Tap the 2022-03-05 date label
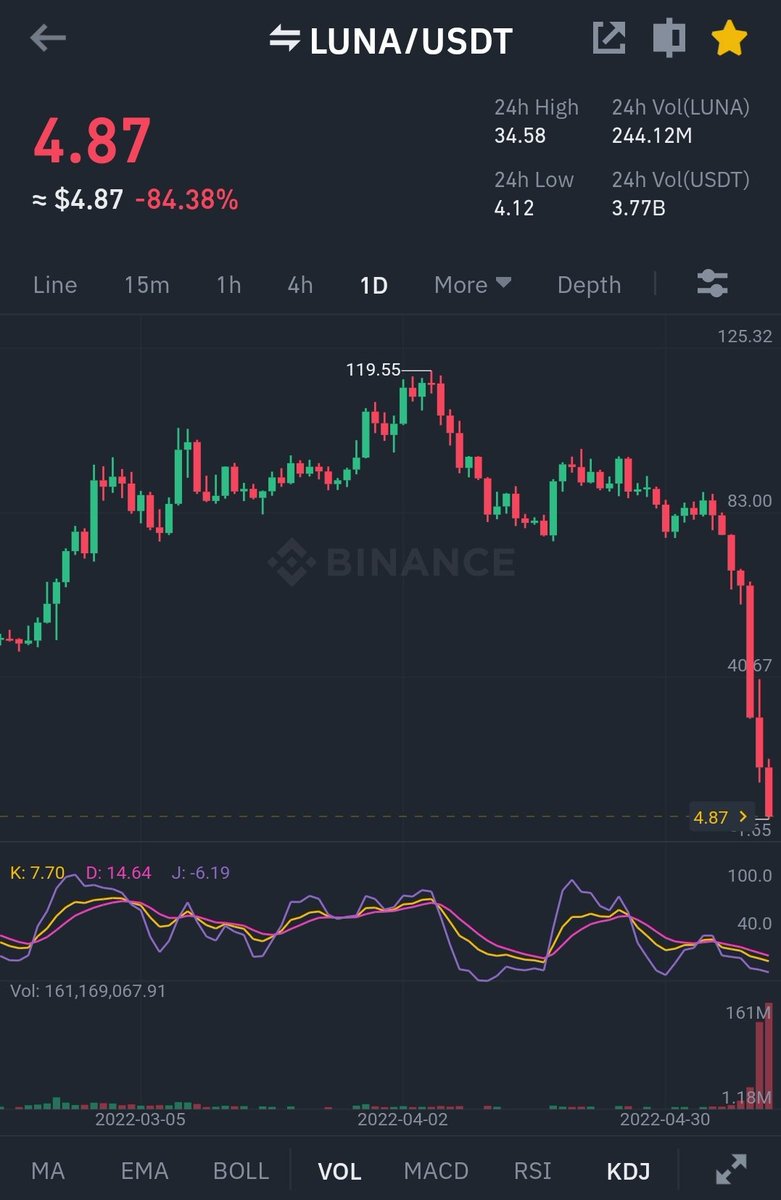This screenshot has height=1200, width=781. (140, 1119)
